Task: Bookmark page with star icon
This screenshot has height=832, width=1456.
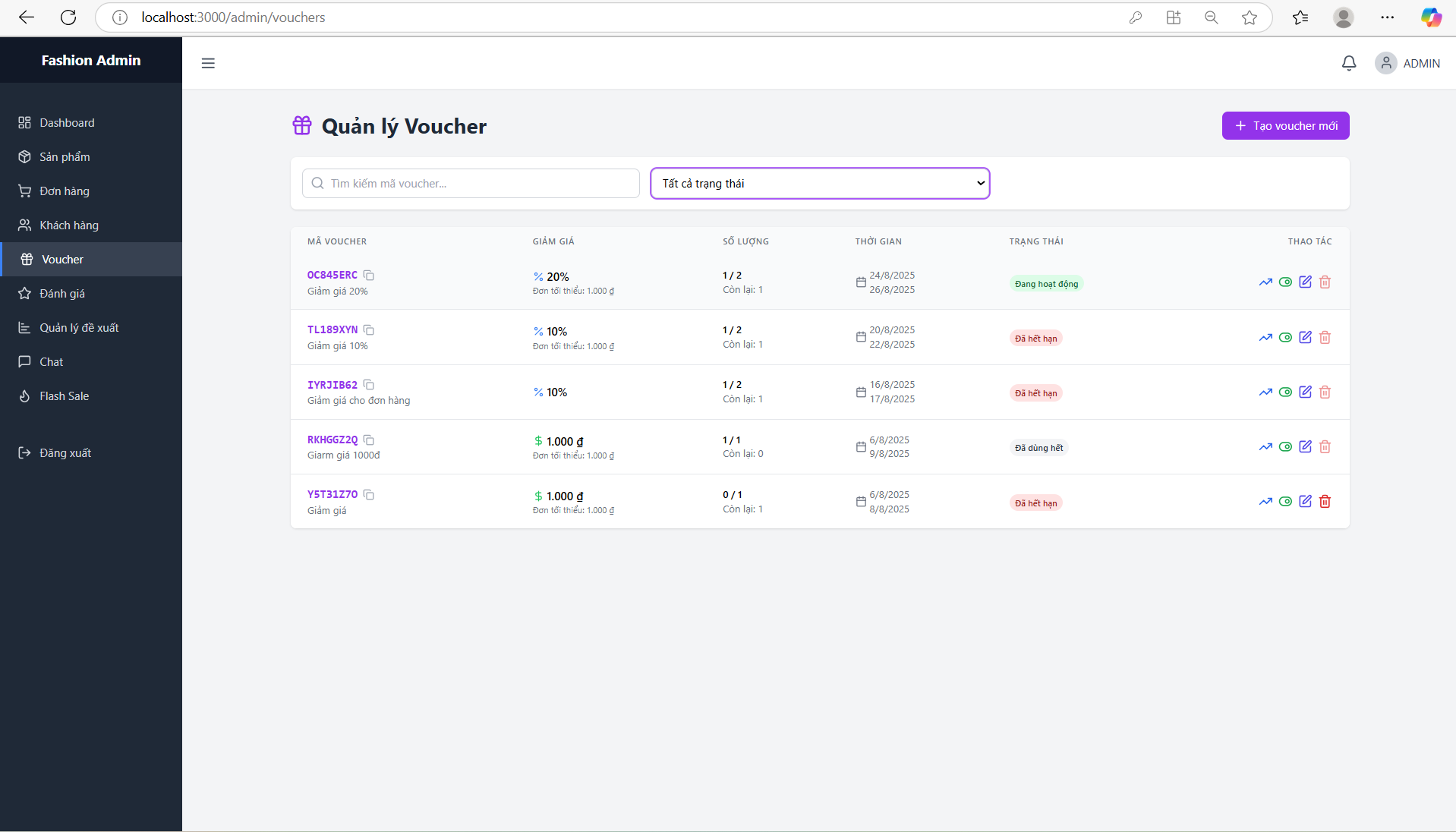Action: (x=1250, y=17)
